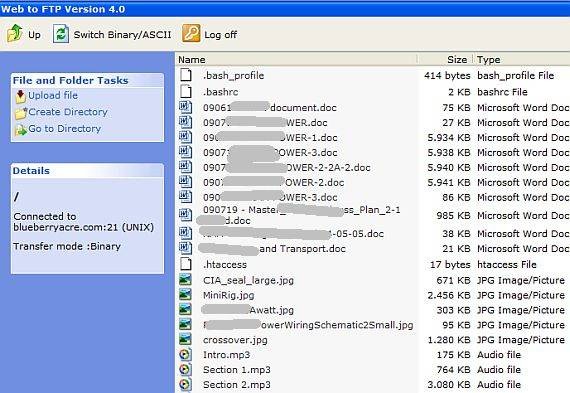
Task: Click the Up folder arrow icon
Action: [15, 33]
